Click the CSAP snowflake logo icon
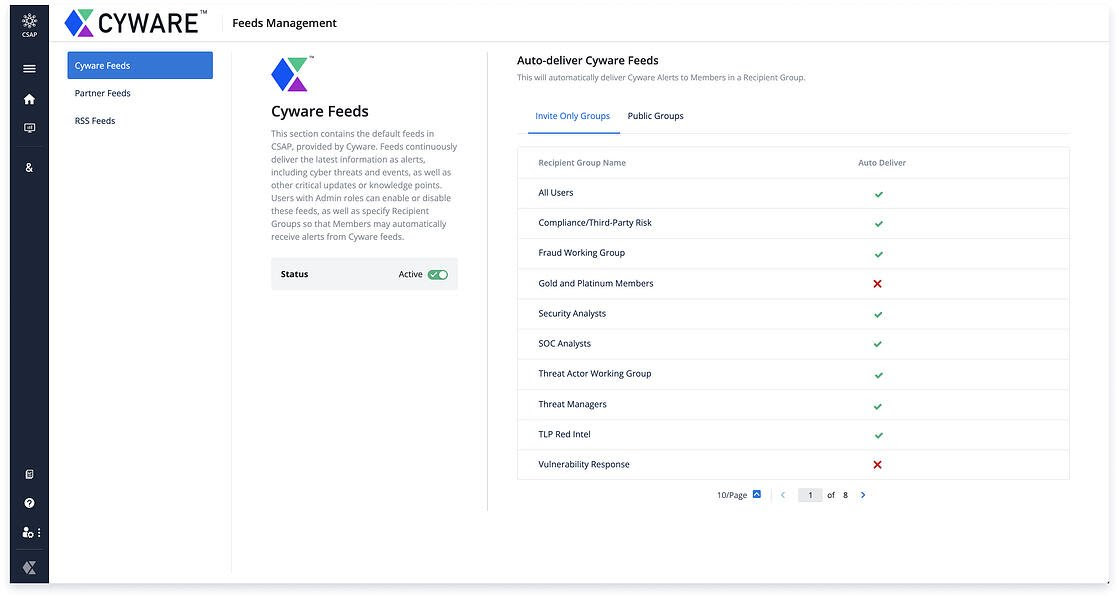 pos(29,23)
